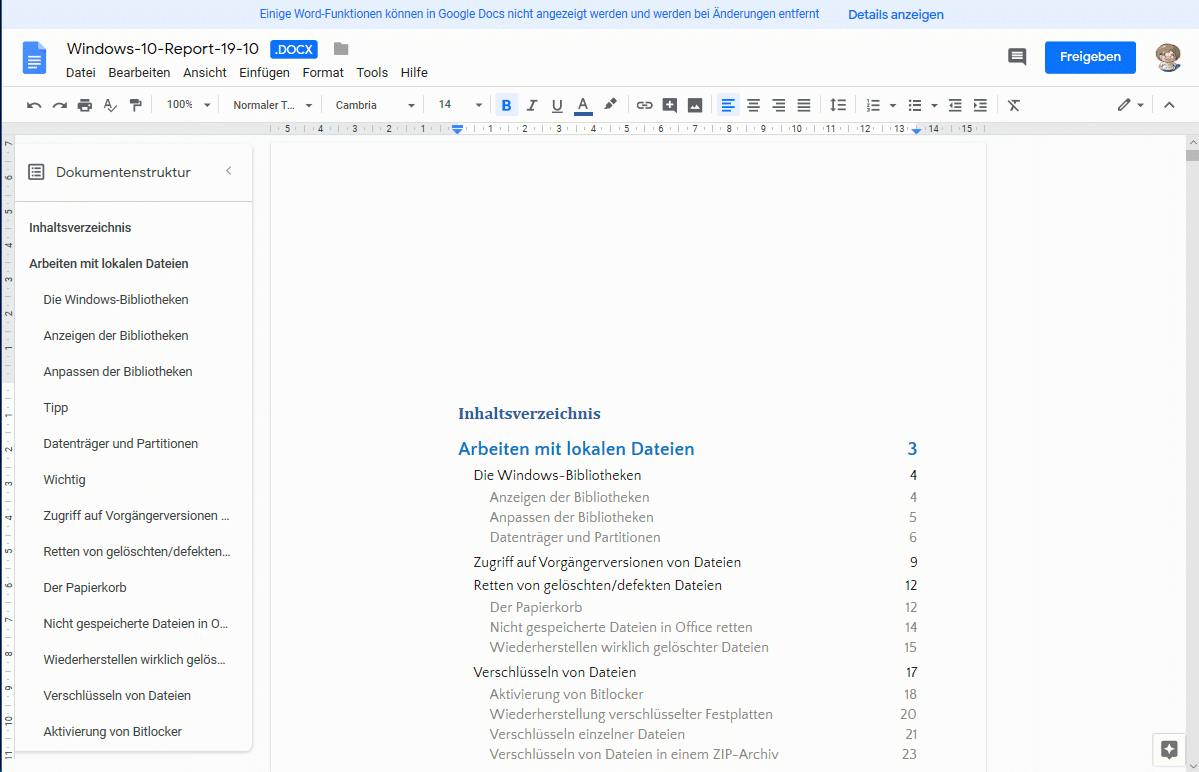Click the .DOCX badge

pyautogui.click(x=294, y=50)
